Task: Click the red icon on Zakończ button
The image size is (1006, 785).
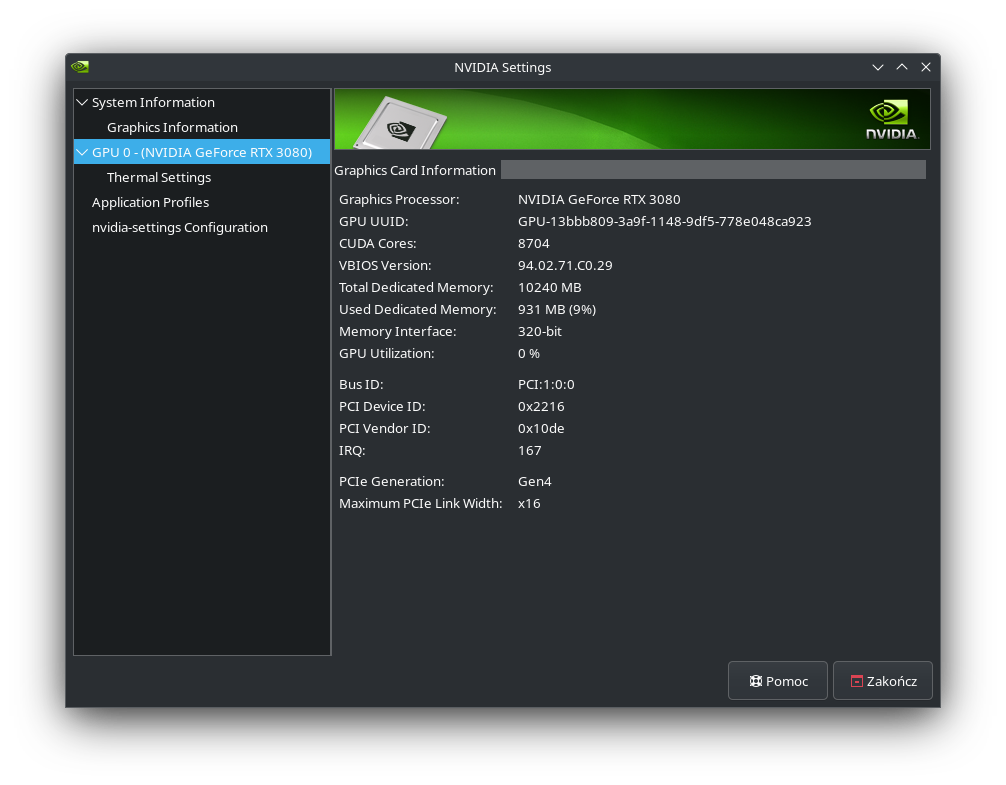Action: [857, 681]
